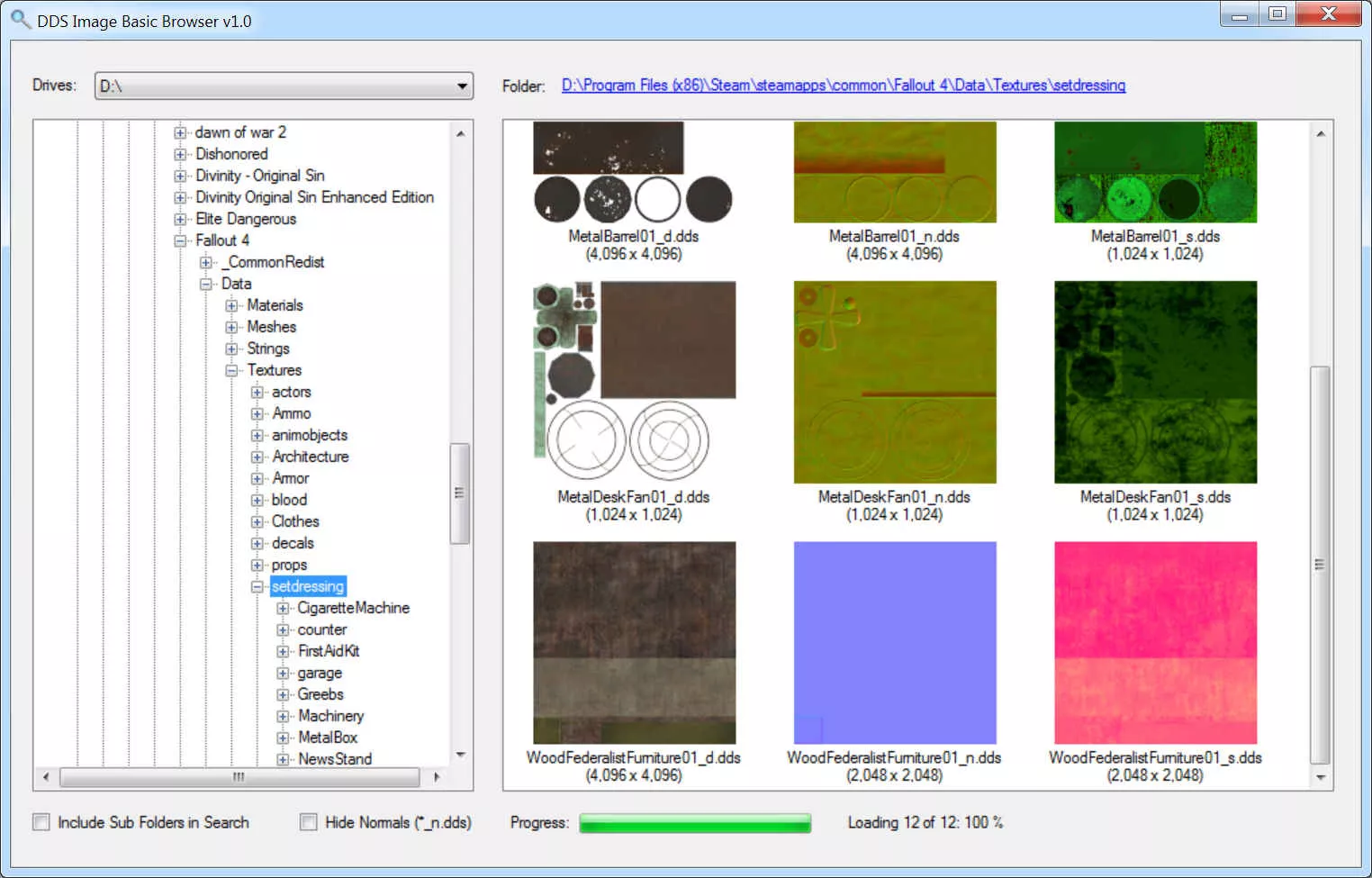Select the Fallout 4 tree label

pos(222,240)
